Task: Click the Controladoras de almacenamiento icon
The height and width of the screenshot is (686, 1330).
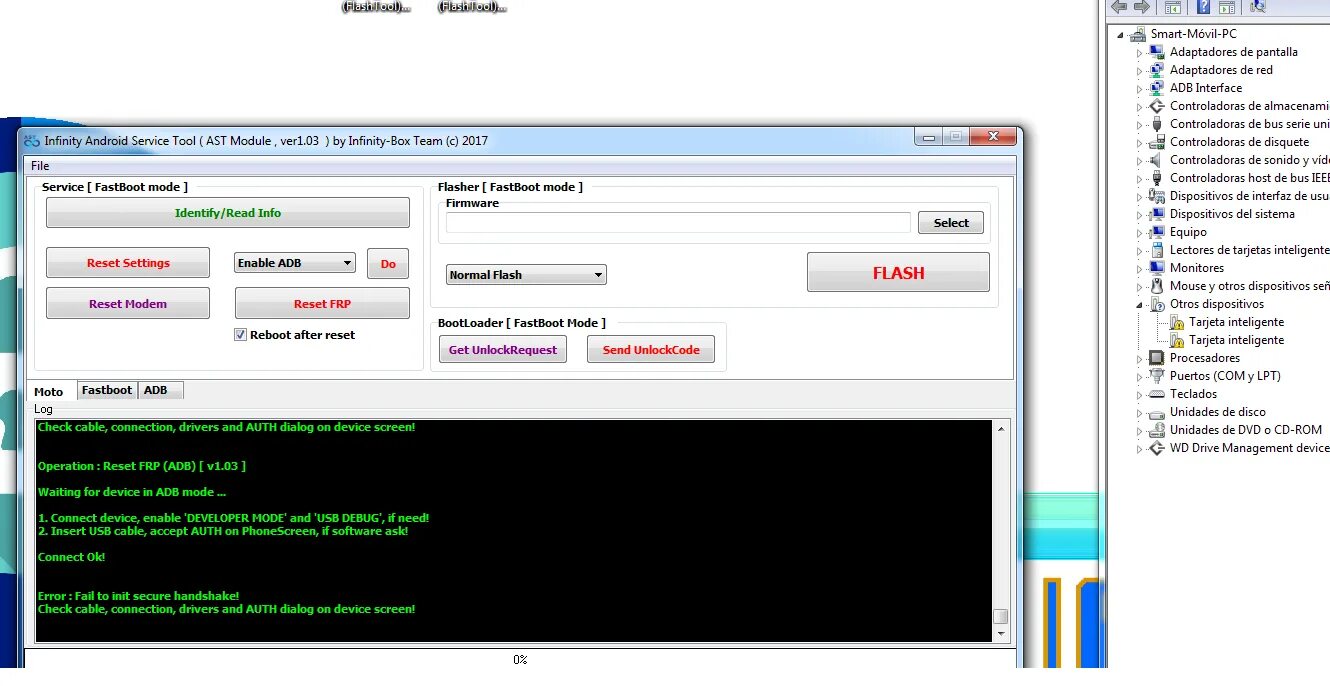Action: [1157, 106]
